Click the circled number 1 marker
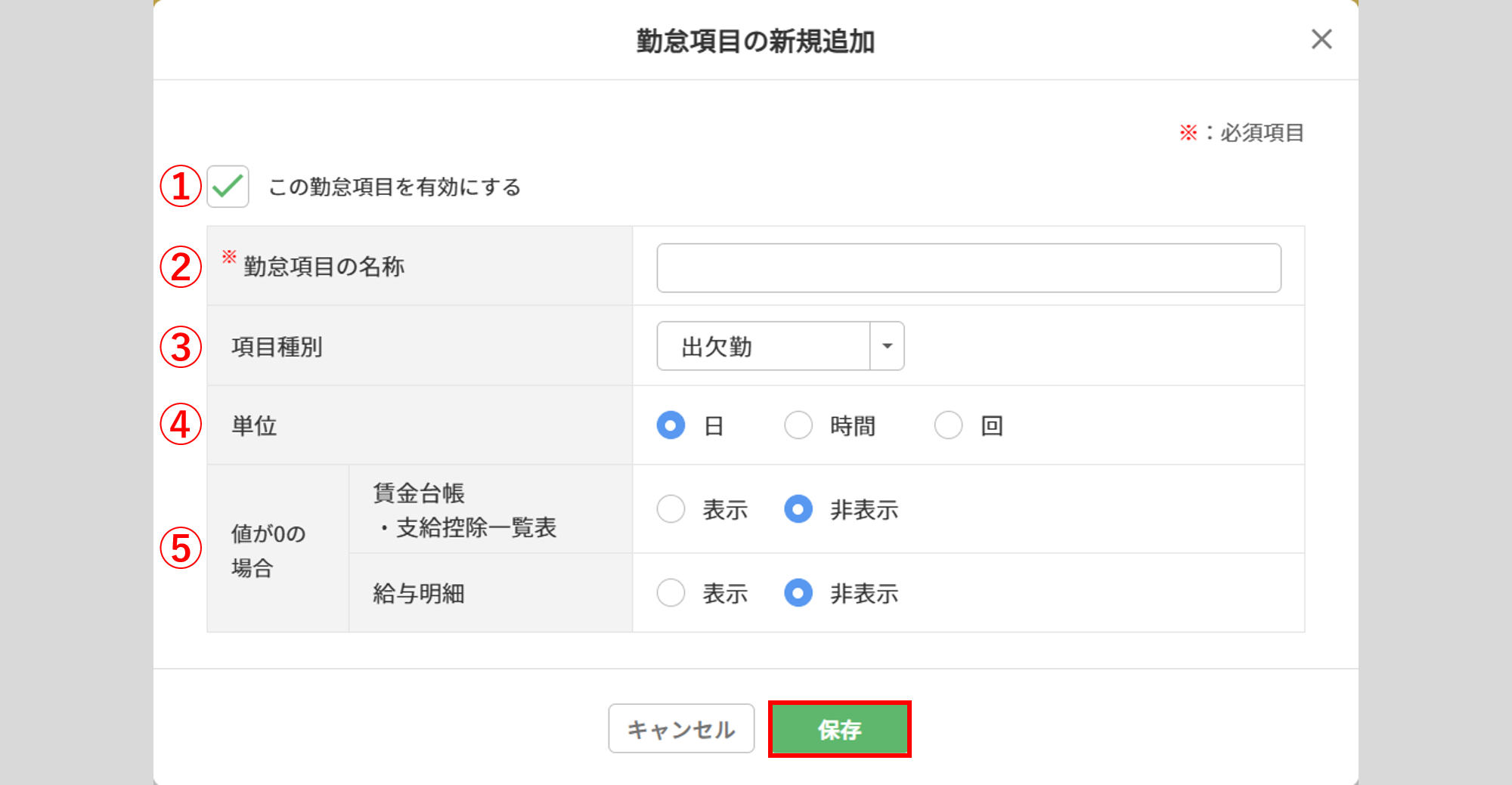Image resolution: width=1512 pixels, height=785 pixels. click(181, 187)
